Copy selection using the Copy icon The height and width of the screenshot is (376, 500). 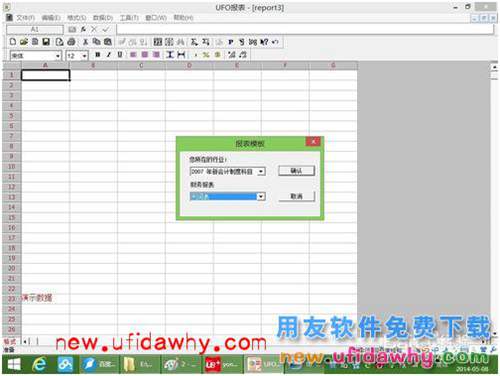(96, 42)
